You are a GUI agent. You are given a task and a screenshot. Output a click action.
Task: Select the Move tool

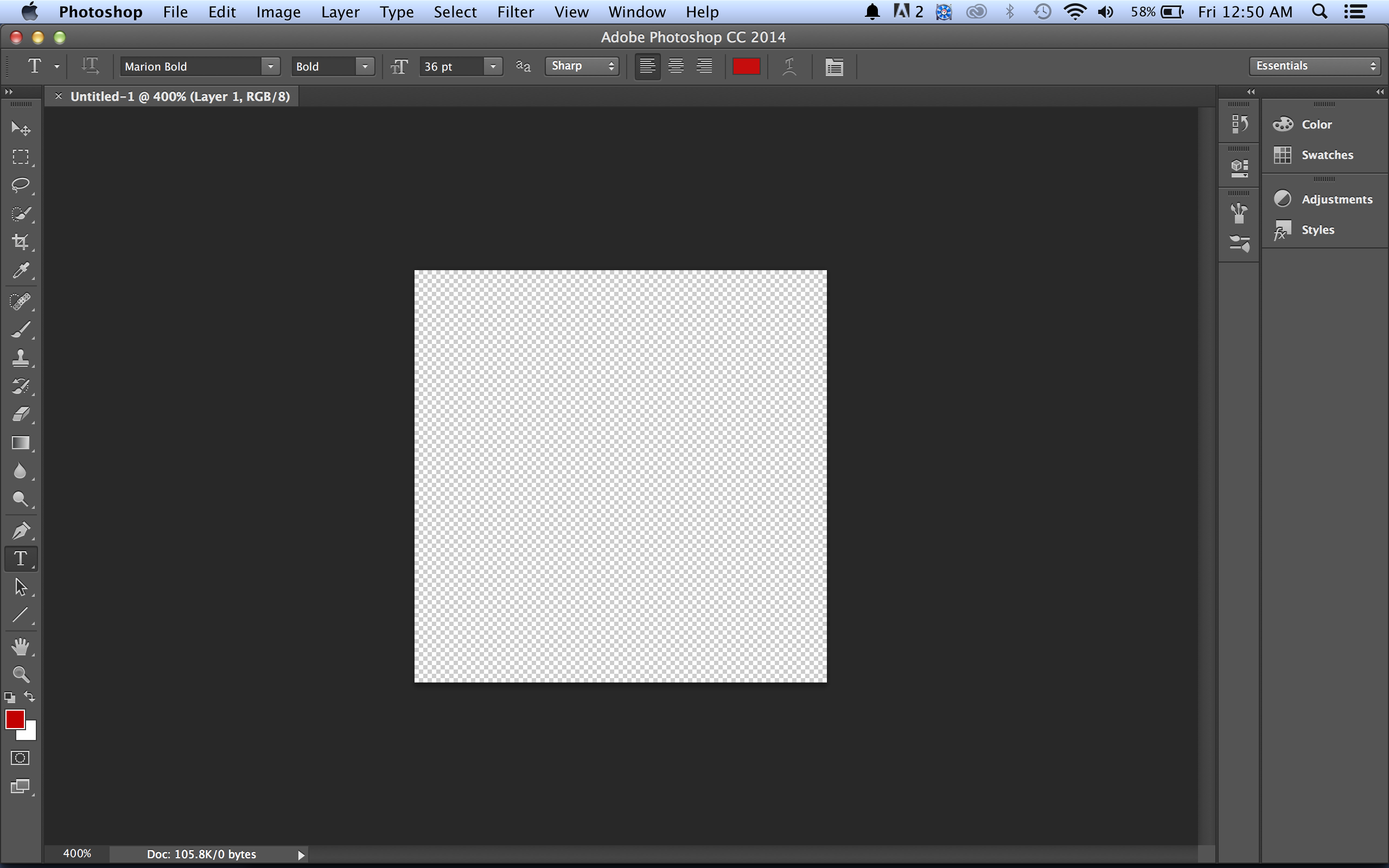[21, 128]
